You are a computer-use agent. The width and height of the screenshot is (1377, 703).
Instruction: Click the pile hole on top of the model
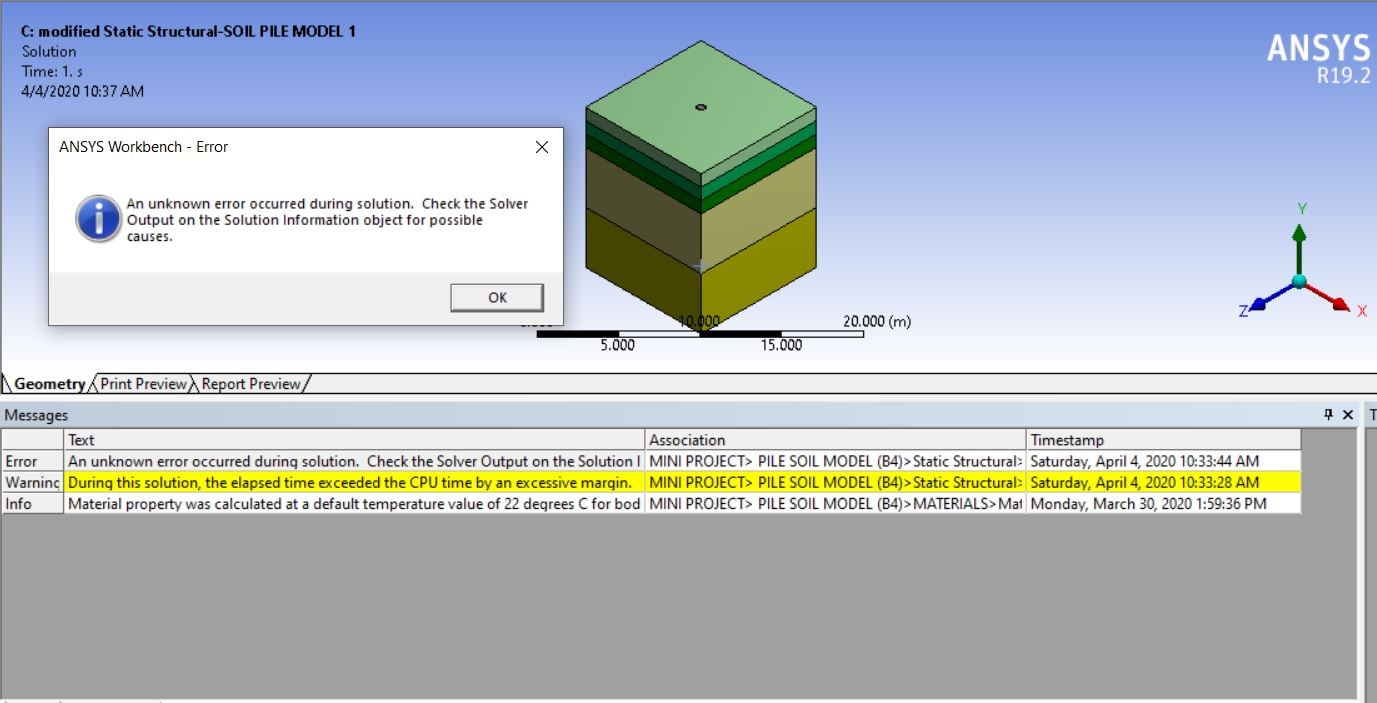(701, 107)
